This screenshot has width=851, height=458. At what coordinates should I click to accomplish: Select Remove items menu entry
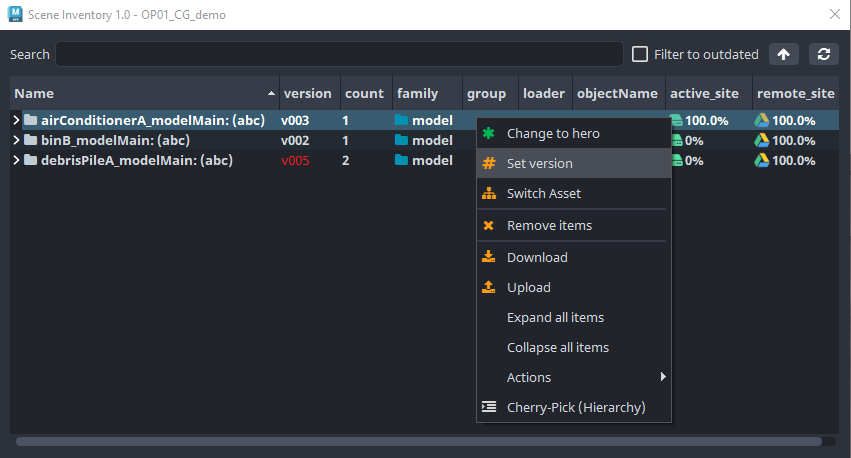574,225
